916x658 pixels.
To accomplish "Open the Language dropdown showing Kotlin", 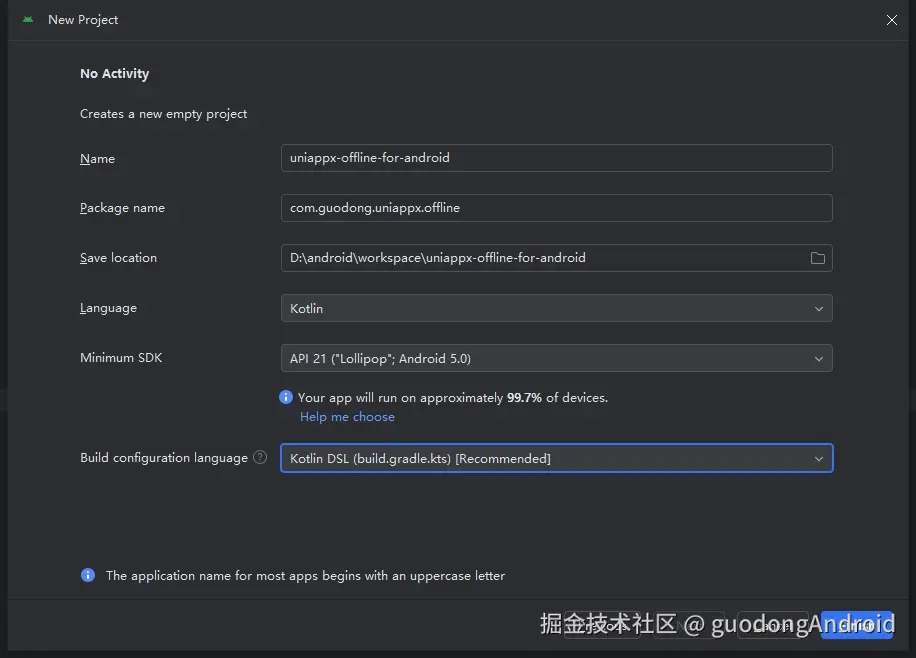I will 557,308.
